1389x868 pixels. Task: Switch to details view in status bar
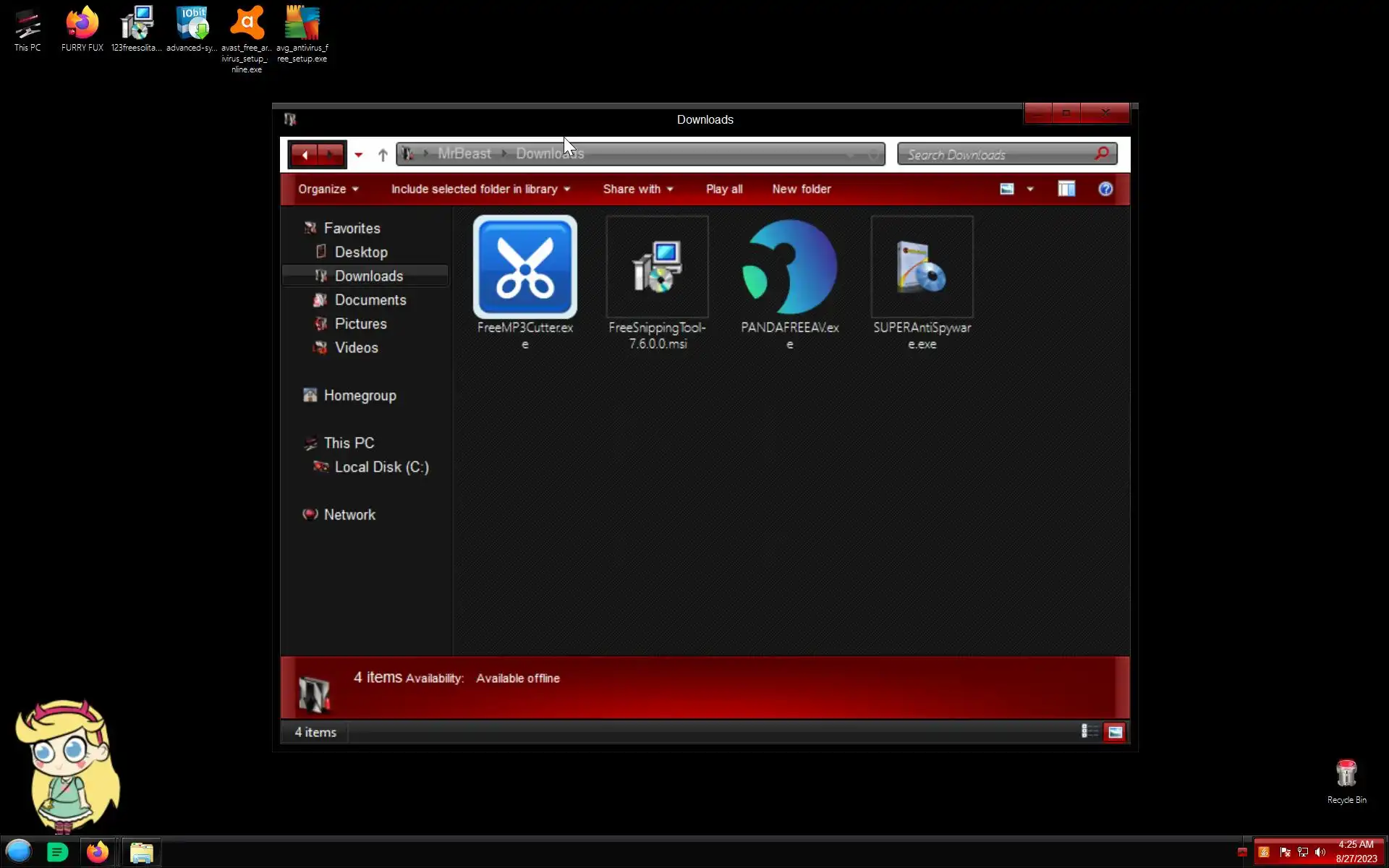pos(1088,731)
